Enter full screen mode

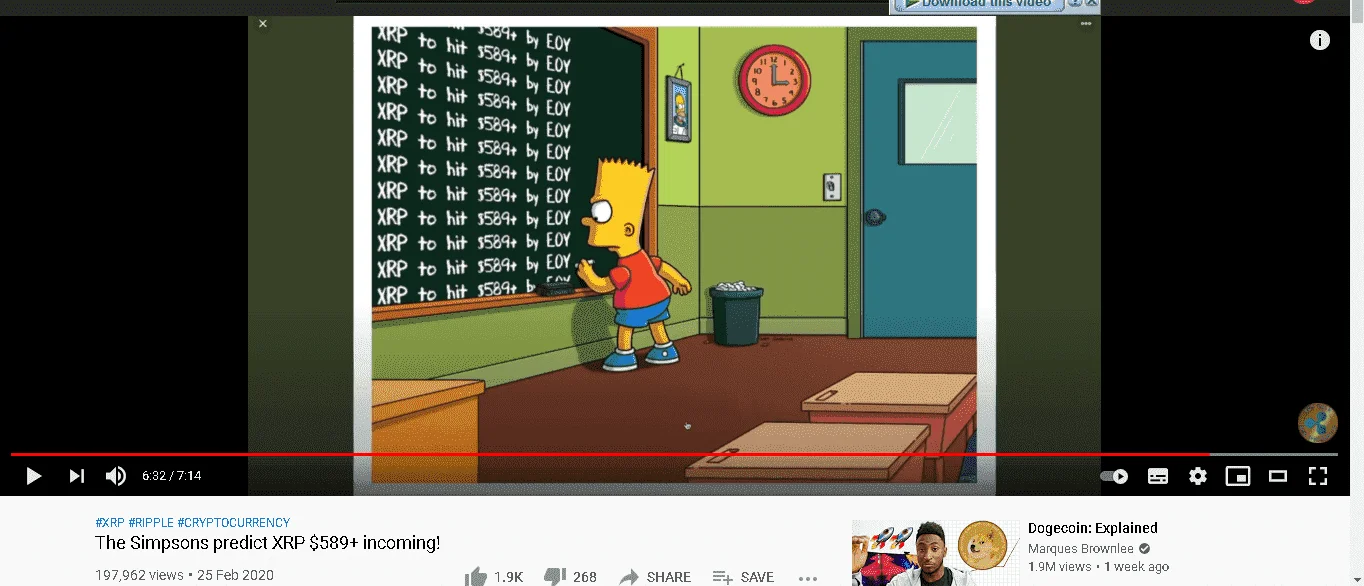pyautogui.click(x=1318, y=476)
